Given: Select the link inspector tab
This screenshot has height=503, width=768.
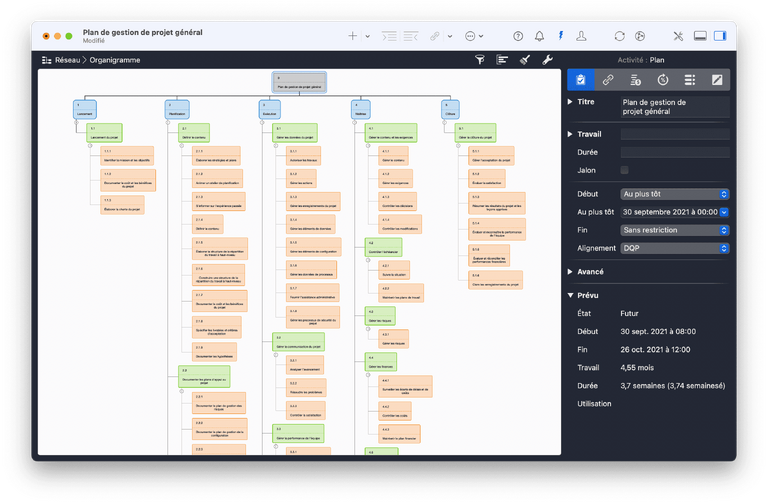Looking at the screenshot, I should tap(607, 79).
